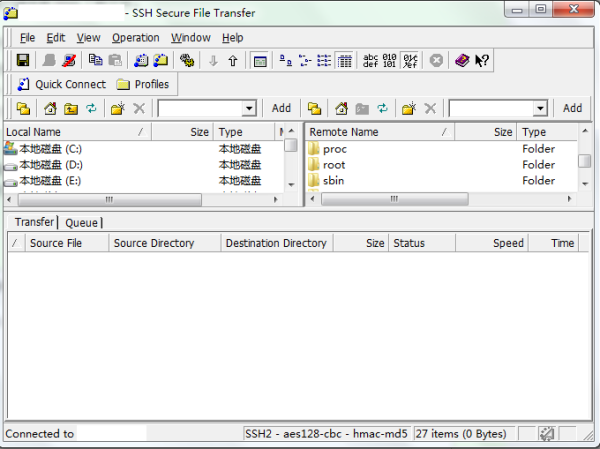Switch to Large Icons view

(285, 60)
